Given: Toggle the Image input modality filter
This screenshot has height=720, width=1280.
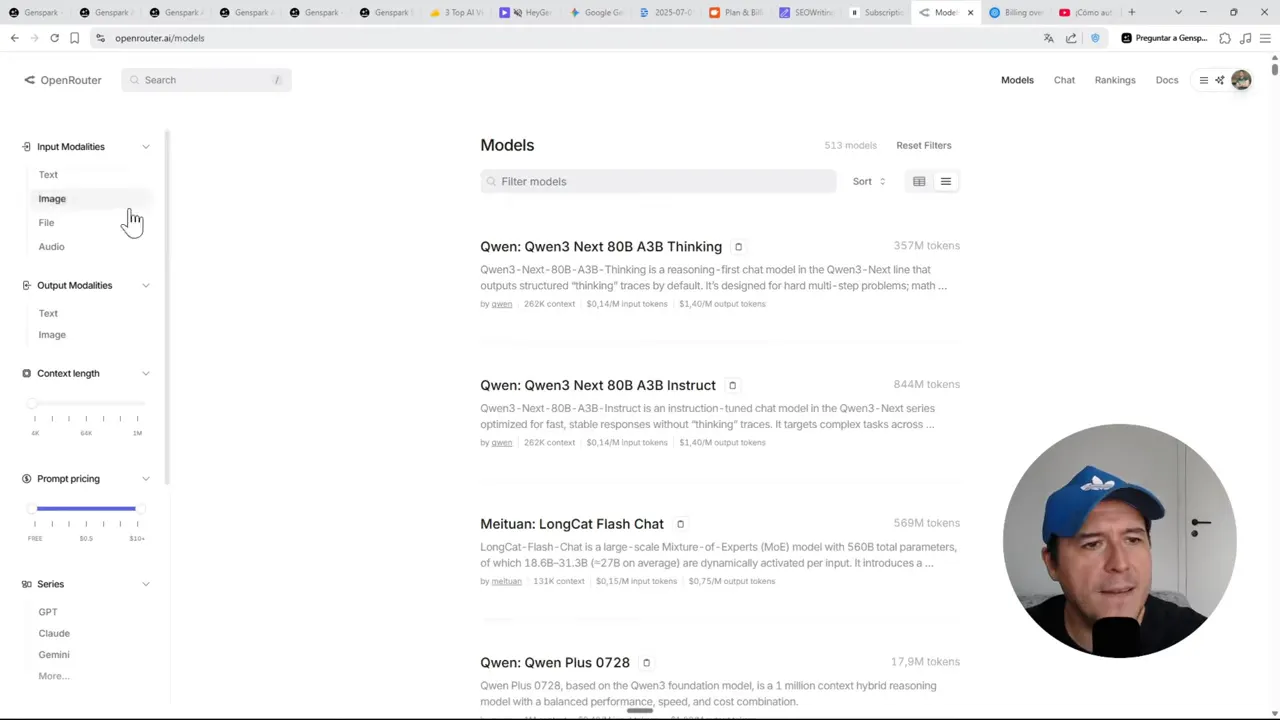Looking at the screenshot, I should pyautogui.click(x=52, y=198).
